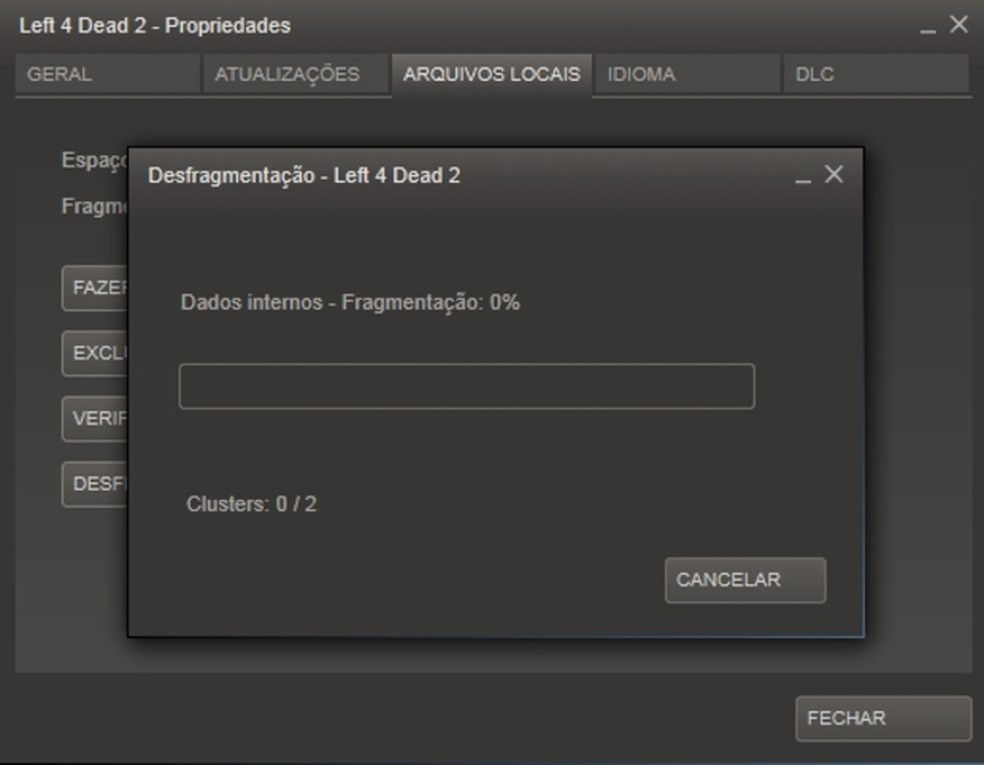984x765 pixels.
Task: Click the Desfragmentação dialog title bar
Action: tap(464, 175)
